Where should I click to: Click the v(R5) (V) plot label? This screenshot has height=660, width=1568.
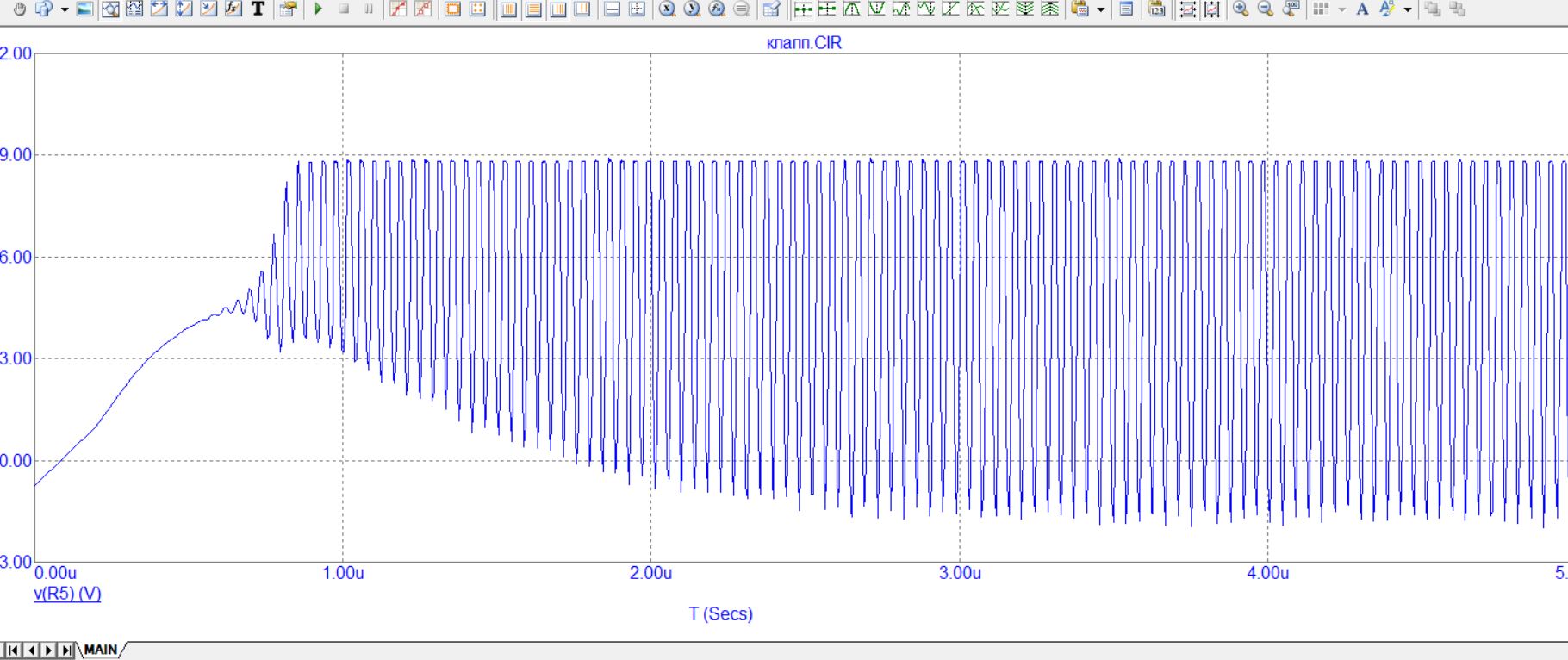[67, 594]
